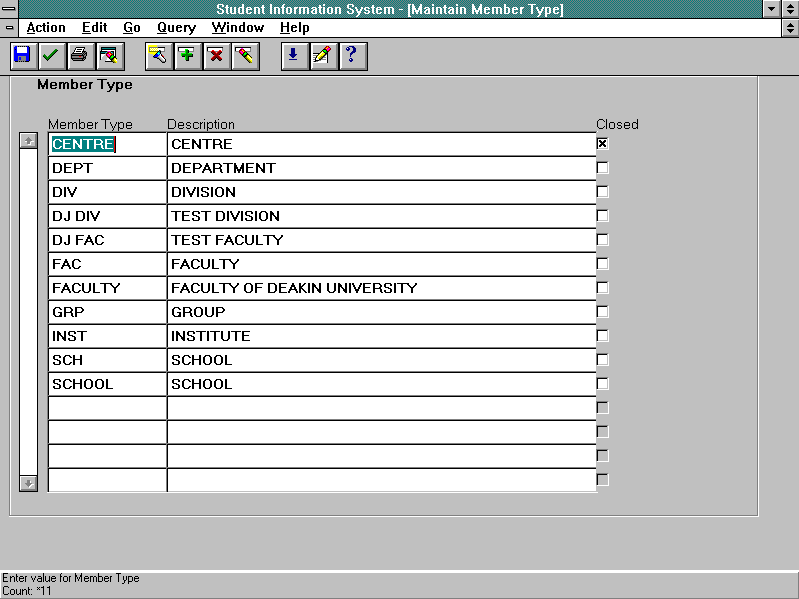
Task: Click the green plus insert record icon
Action: [187, 55]
